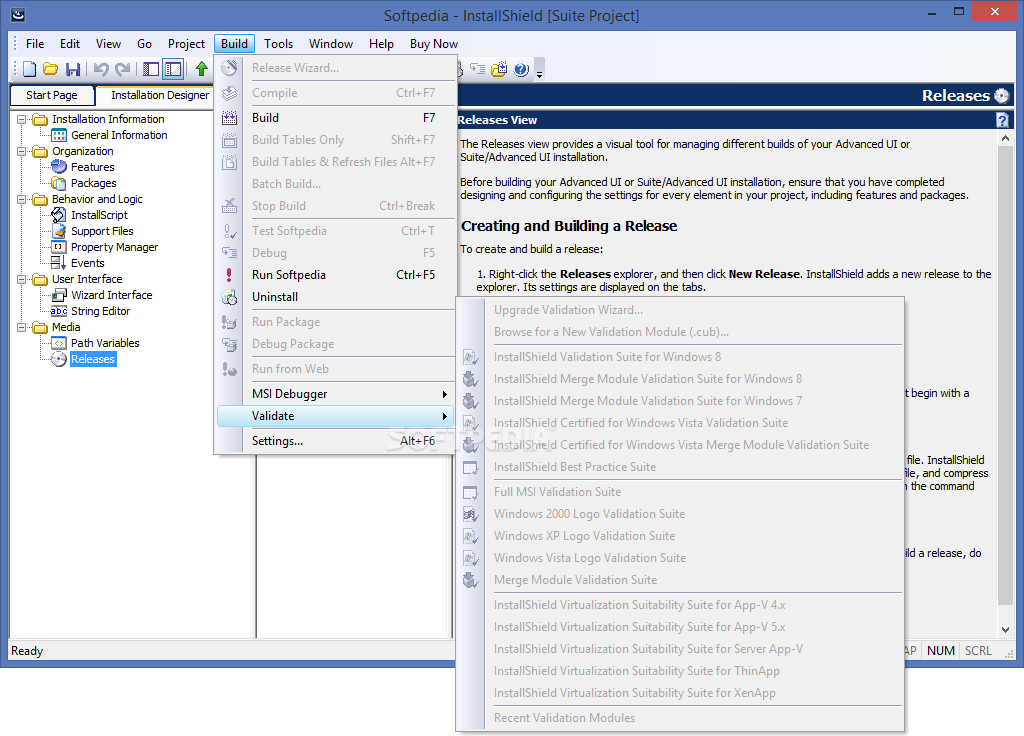Select the Installation Information folder label

coord(108,120)
